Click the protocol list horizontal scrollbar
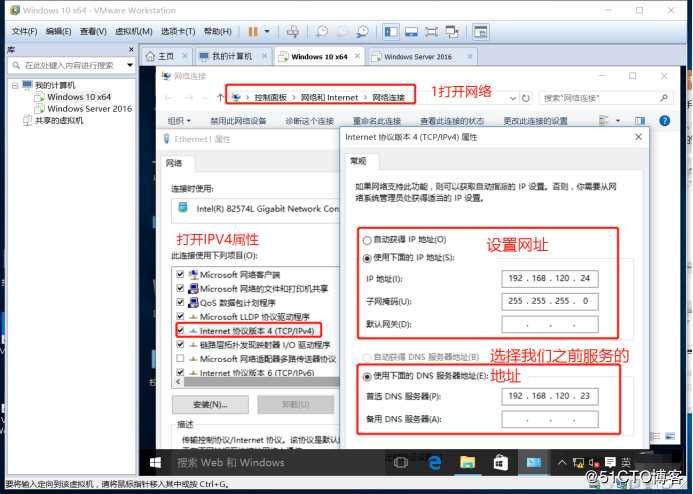Viewport: 693px width, 494px height. click(261, 381)
